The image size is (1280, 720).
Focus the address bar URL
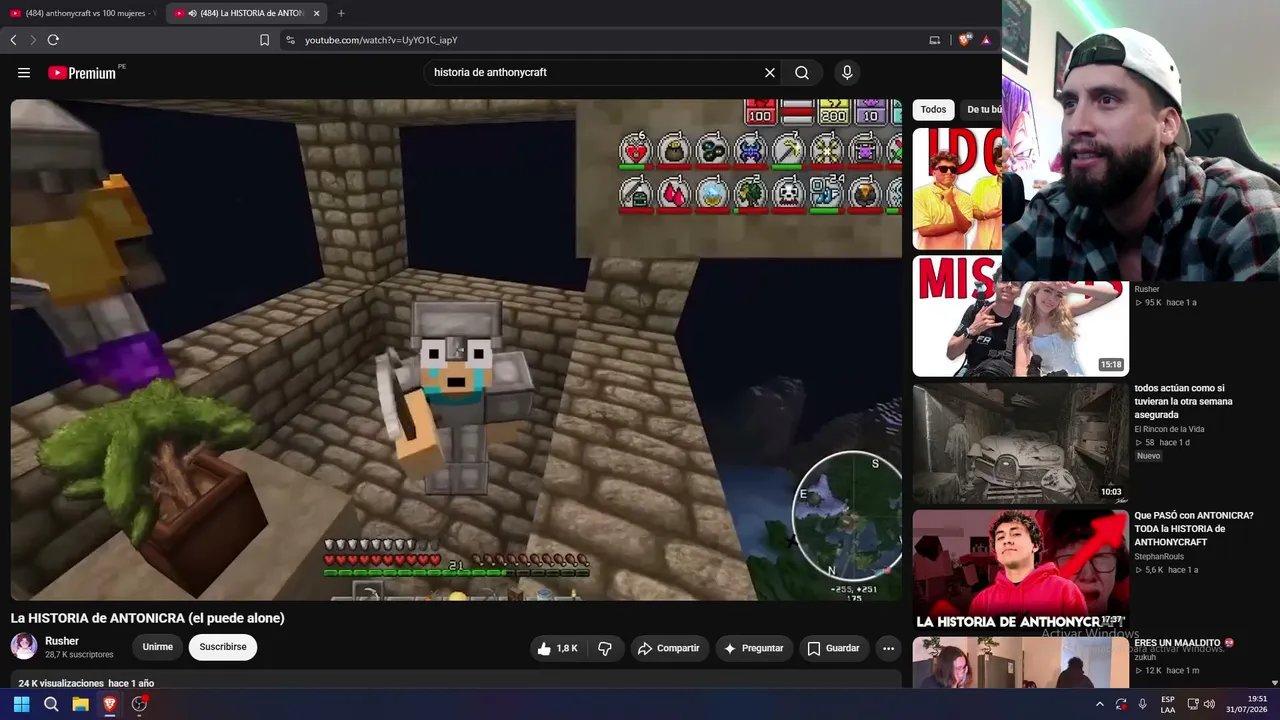(x=381, y=40)
